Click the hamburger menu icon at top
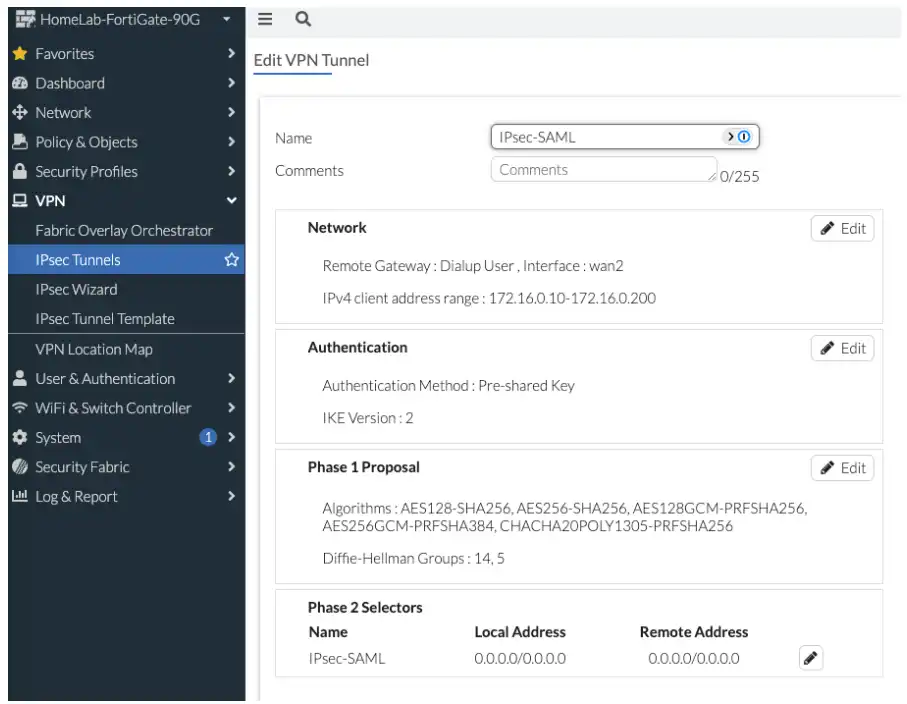 tap(263, 19)
